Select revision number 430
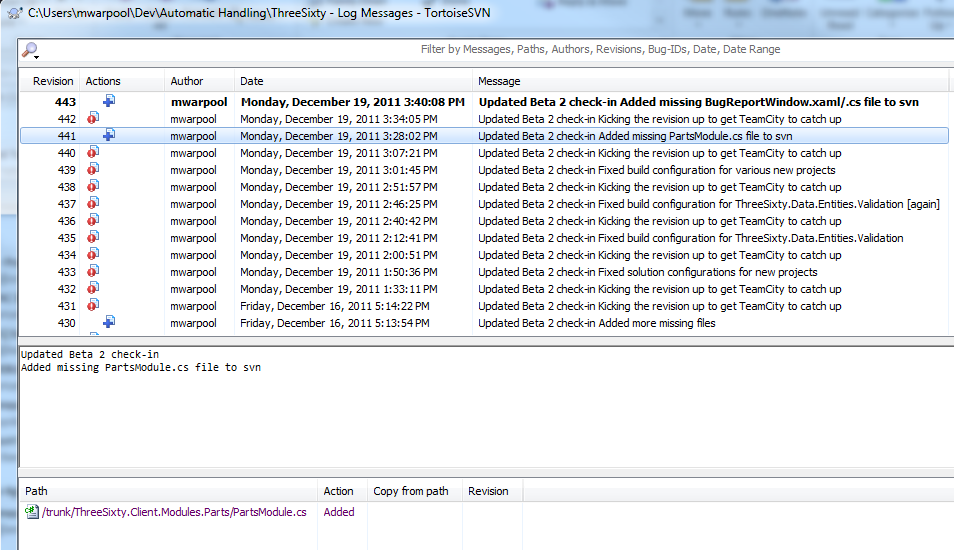The image size is (954, 550). point(67,324)
